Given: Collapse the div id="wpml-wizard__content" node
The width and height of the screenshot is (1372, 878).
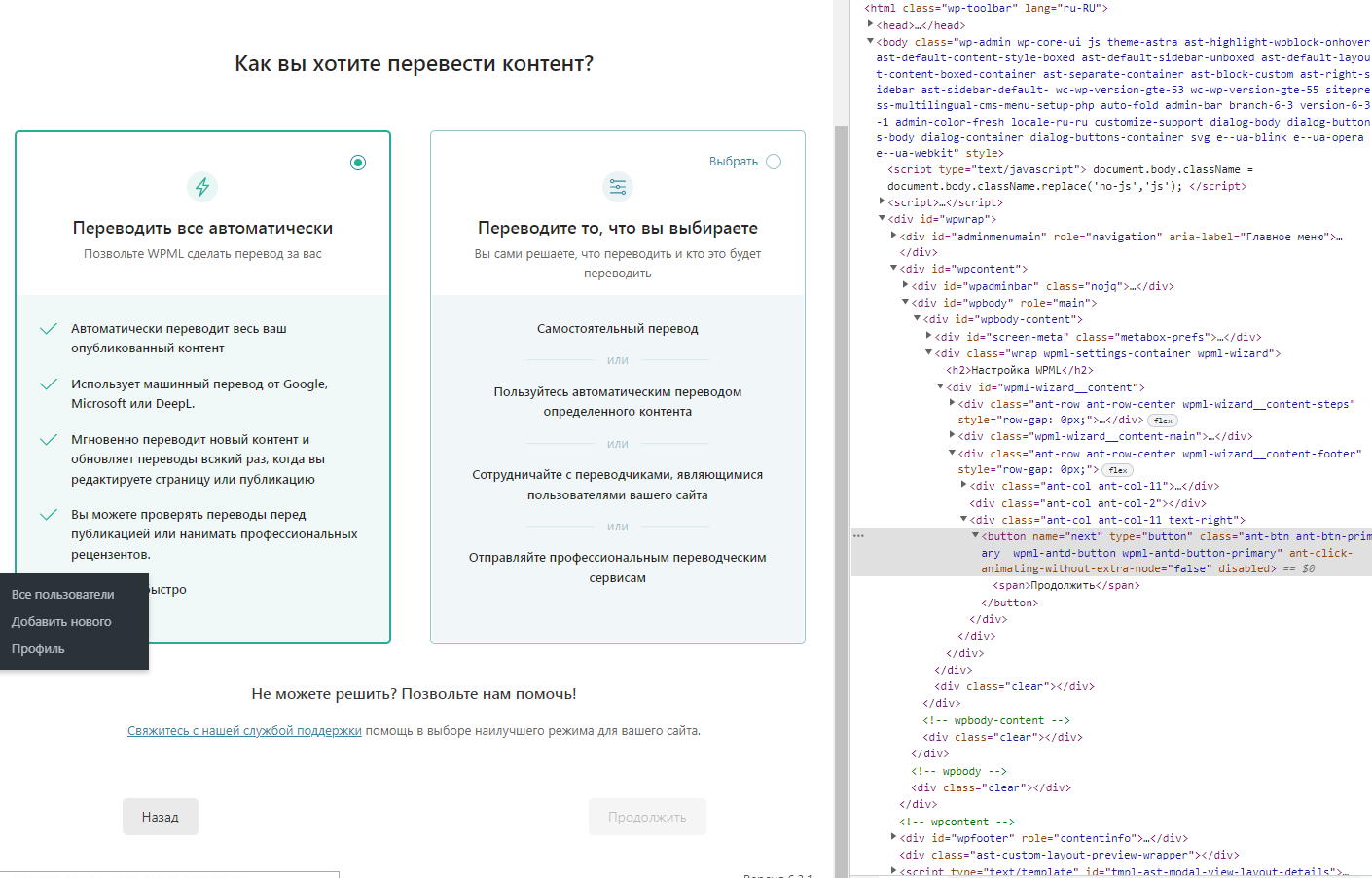Looking at the screenshot, I should (940, 386).
